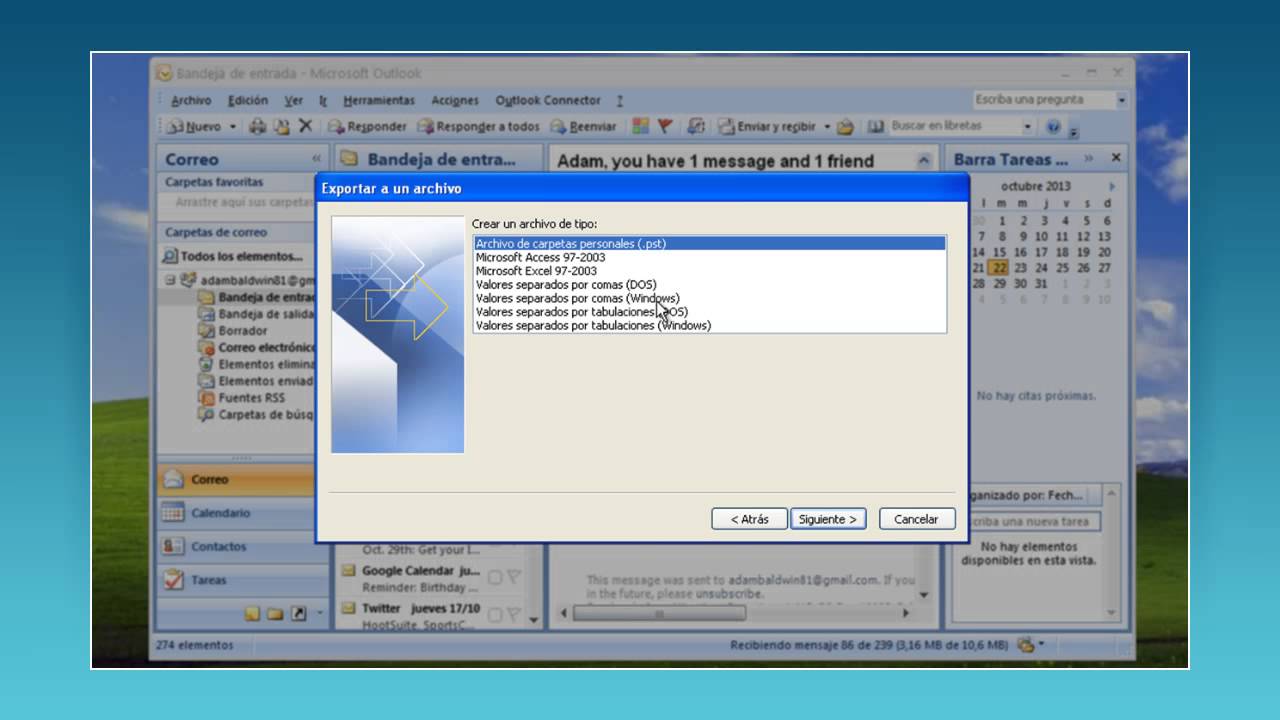This screenshot has width=1280, height=720.
Task: Open the Herramientas menu in Outlook
Action: pyautogui.click(x=379, y=101)
